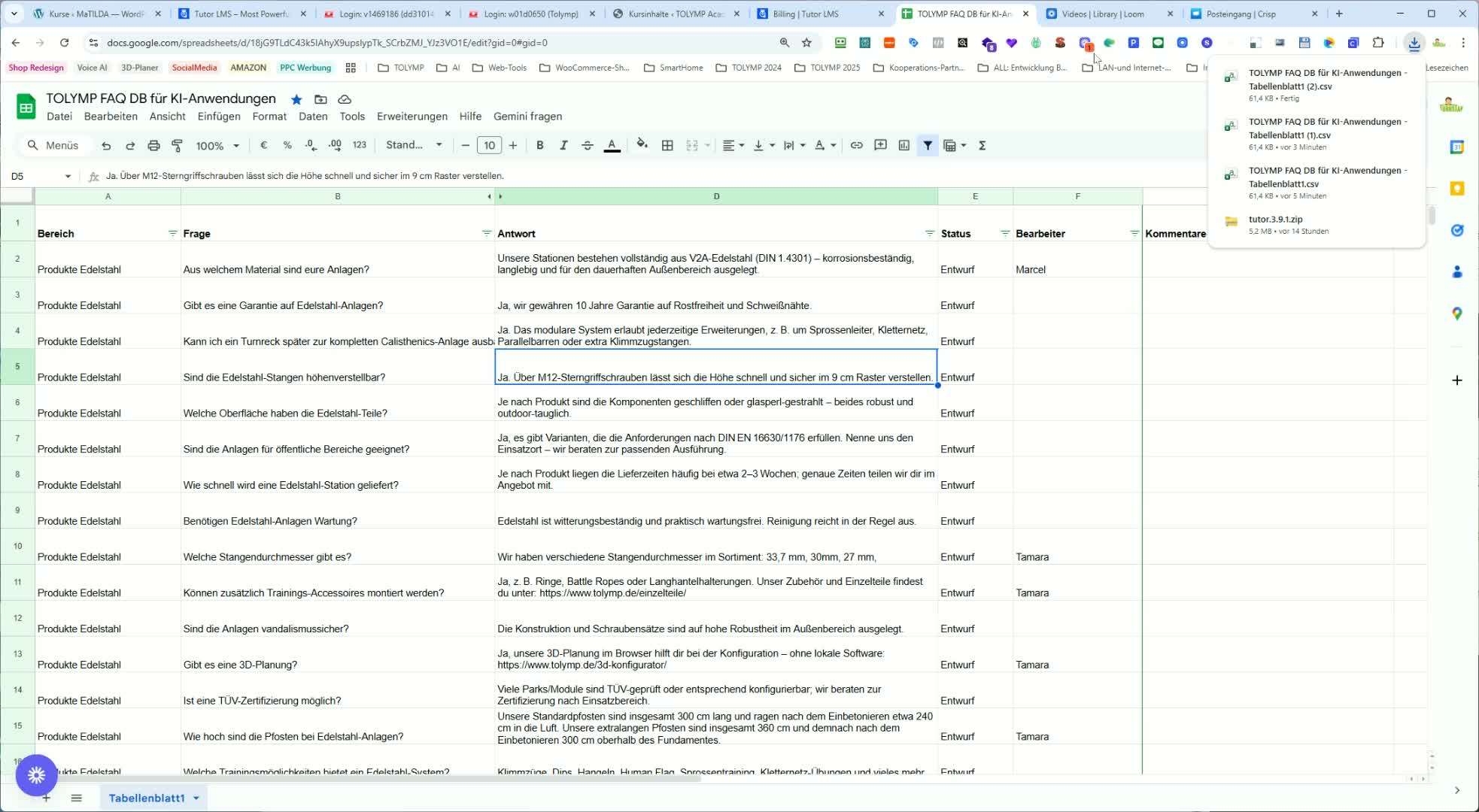Toggle italic formatting
Viewport: 1479px width, 812px height.
point(563,146)
